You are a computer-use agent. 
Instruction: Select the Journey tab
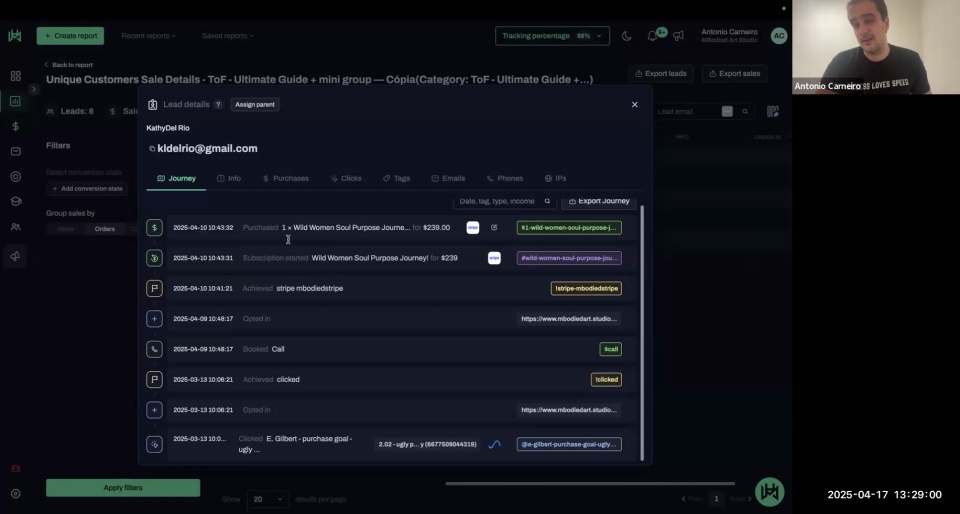tap(176, 179)
